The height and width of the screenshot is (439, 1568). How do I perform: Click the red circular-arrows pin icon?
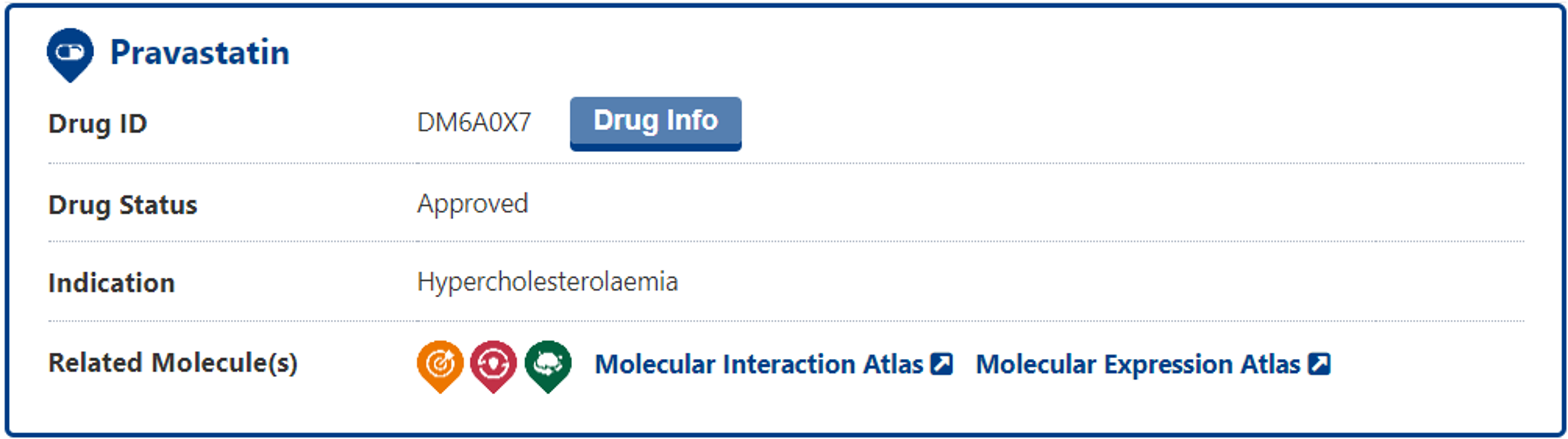coord(493,364)
